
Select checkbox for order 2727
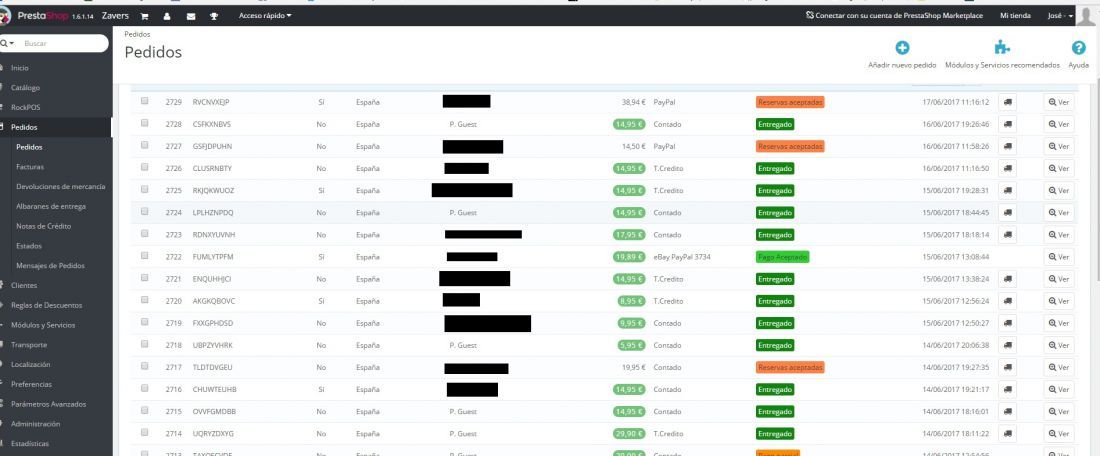(x=145, y=145)
